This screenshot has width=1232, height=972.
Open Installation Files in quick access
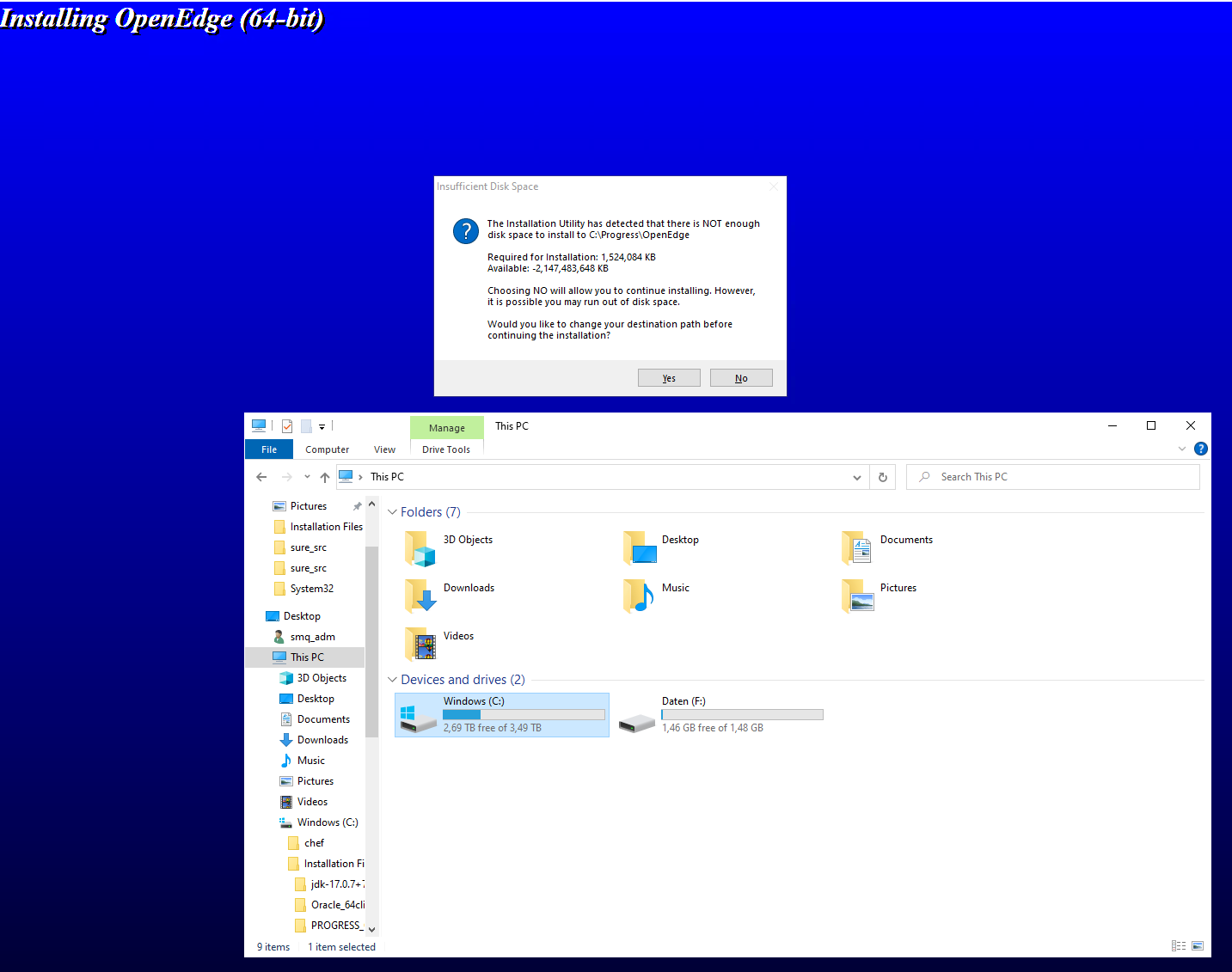click(317, 527)
